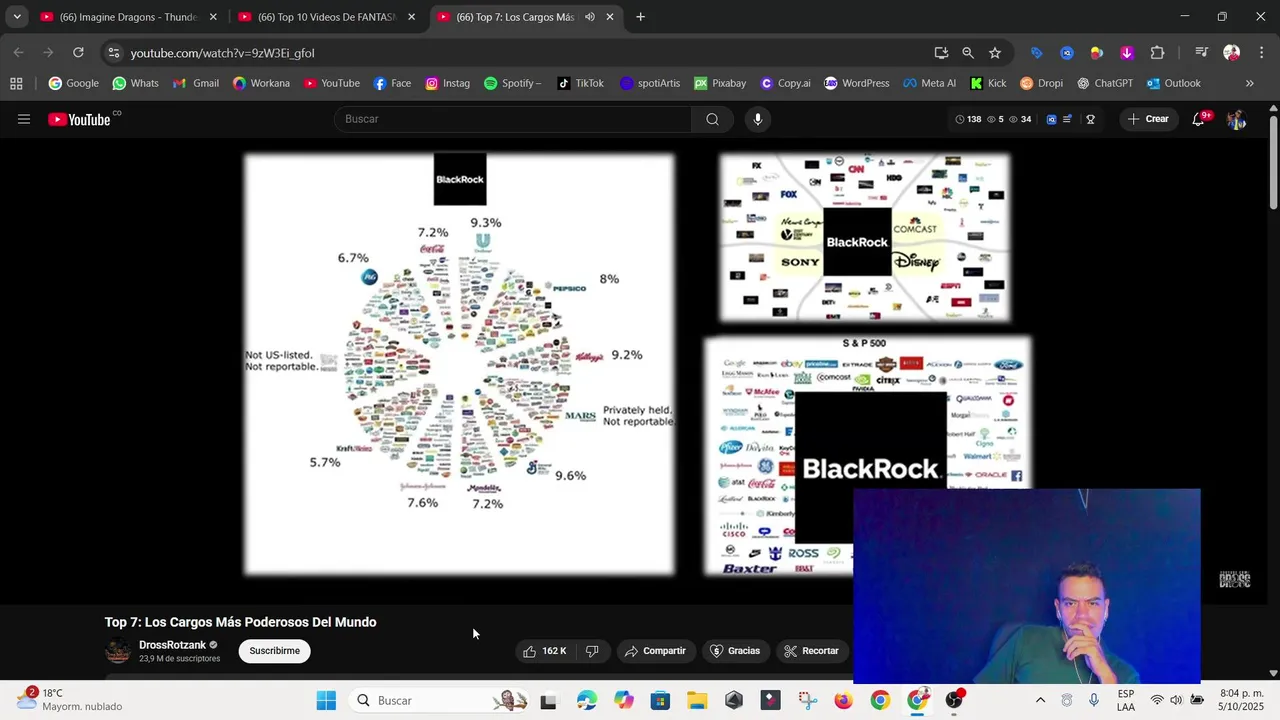
Task: Click the blue tag extension icon
Action: point(1036,53)
